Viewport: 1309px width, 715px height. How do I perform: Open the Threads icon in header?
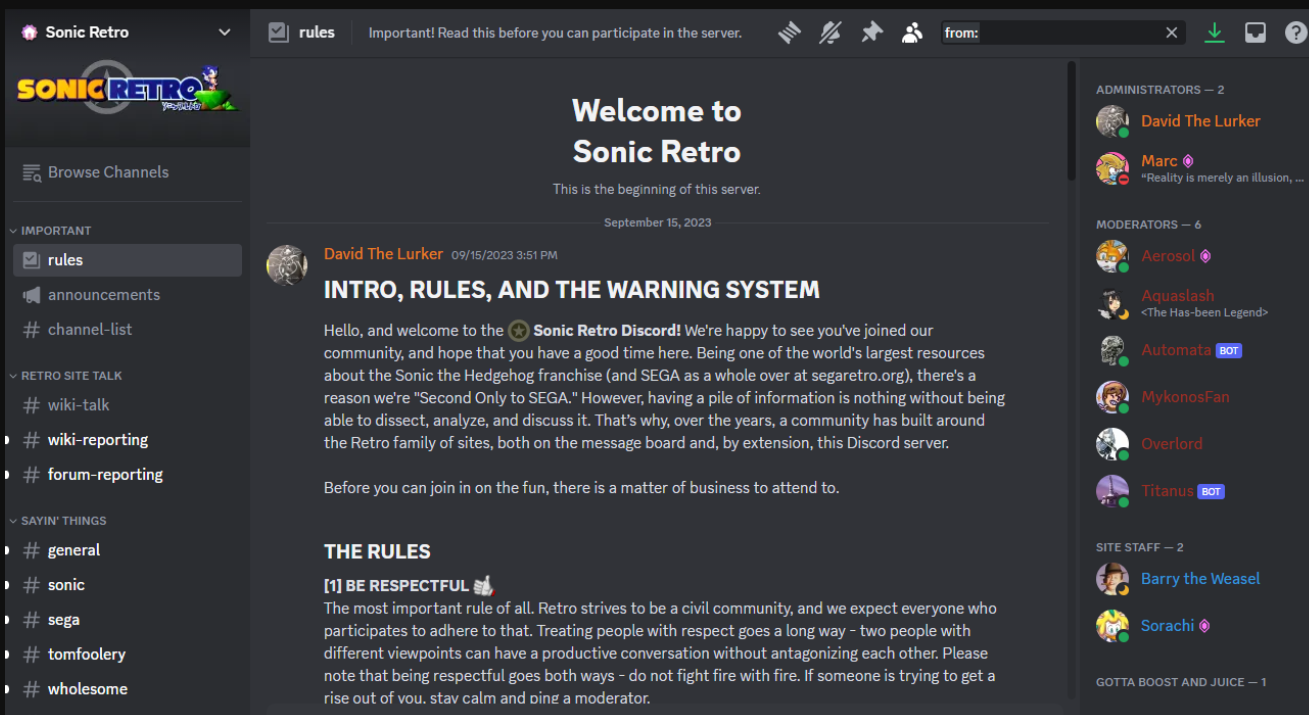pyautogui.click(x=790, y=33)
